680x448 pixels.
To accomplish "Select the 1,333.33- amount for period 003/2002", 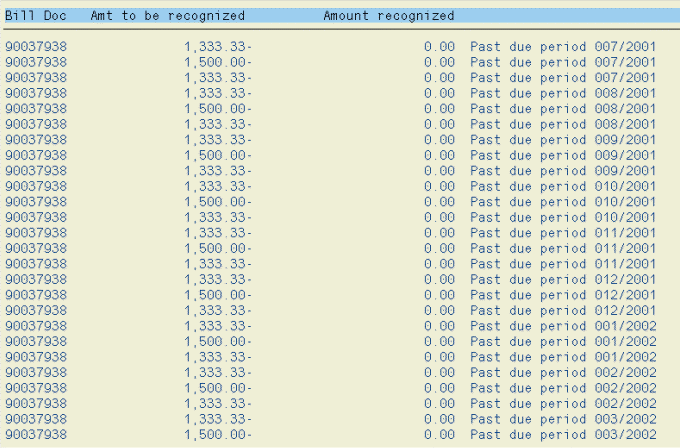I will pyautogui.click(x=218, y=419).
